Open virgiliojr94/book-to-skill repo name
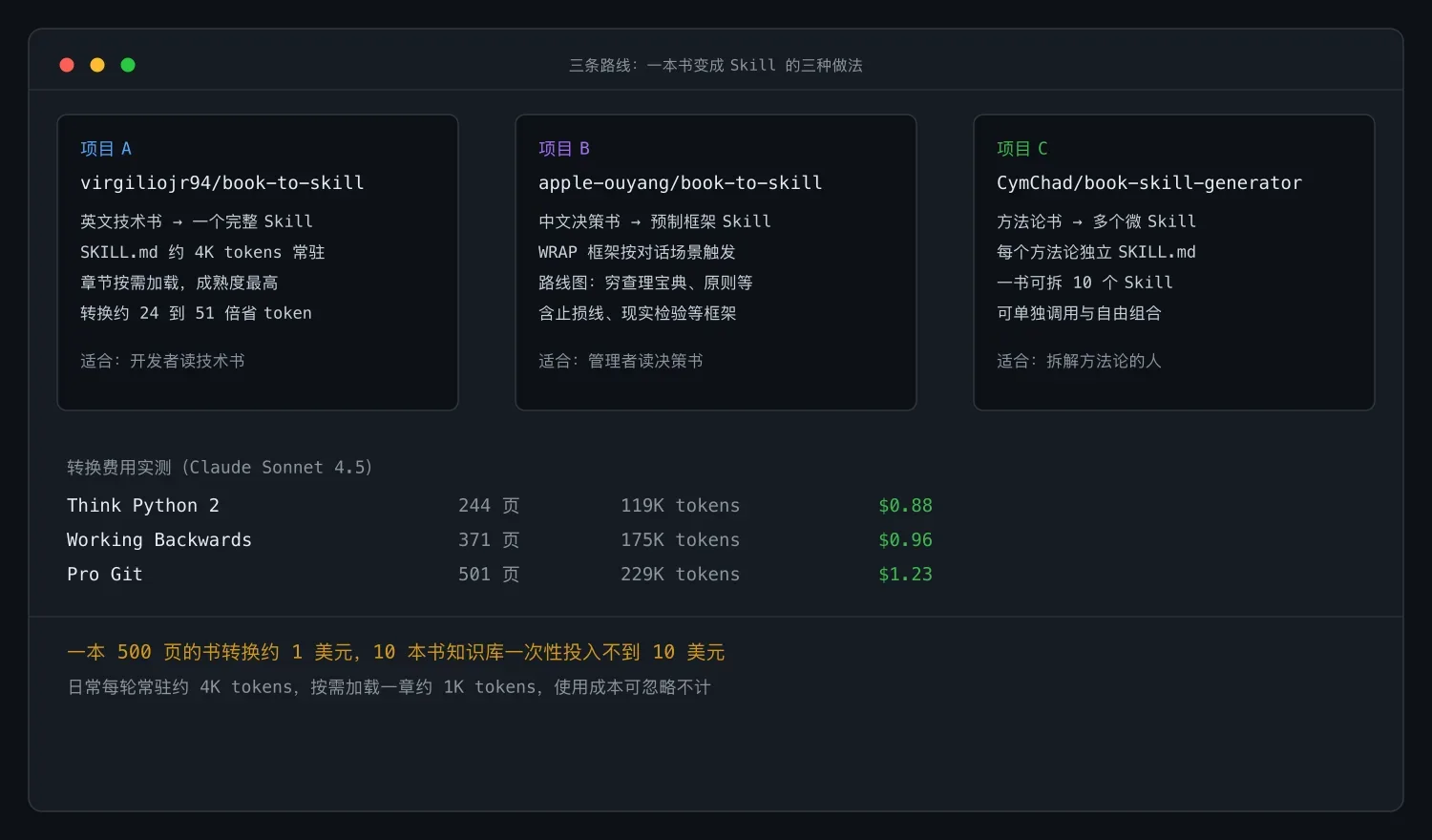1432x840 pixels. (x=222, y=182)
